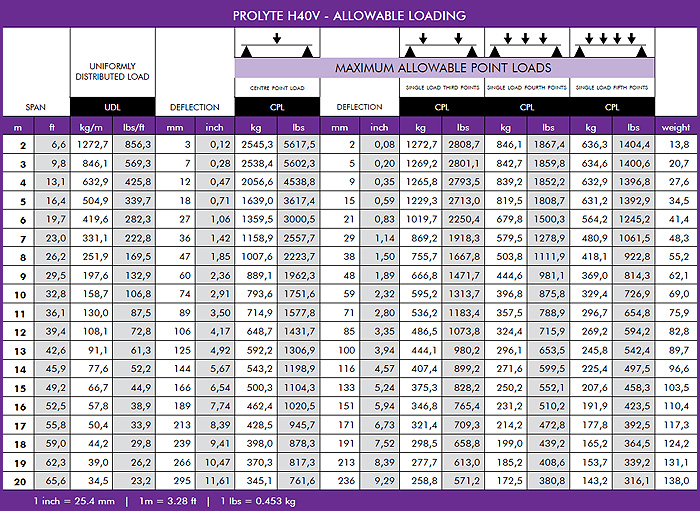Image resolution: width=700 pixels, height=511 pixels.
Task: Click the black UDL header label
Action: pyautogui.click(x=112, y=107)
